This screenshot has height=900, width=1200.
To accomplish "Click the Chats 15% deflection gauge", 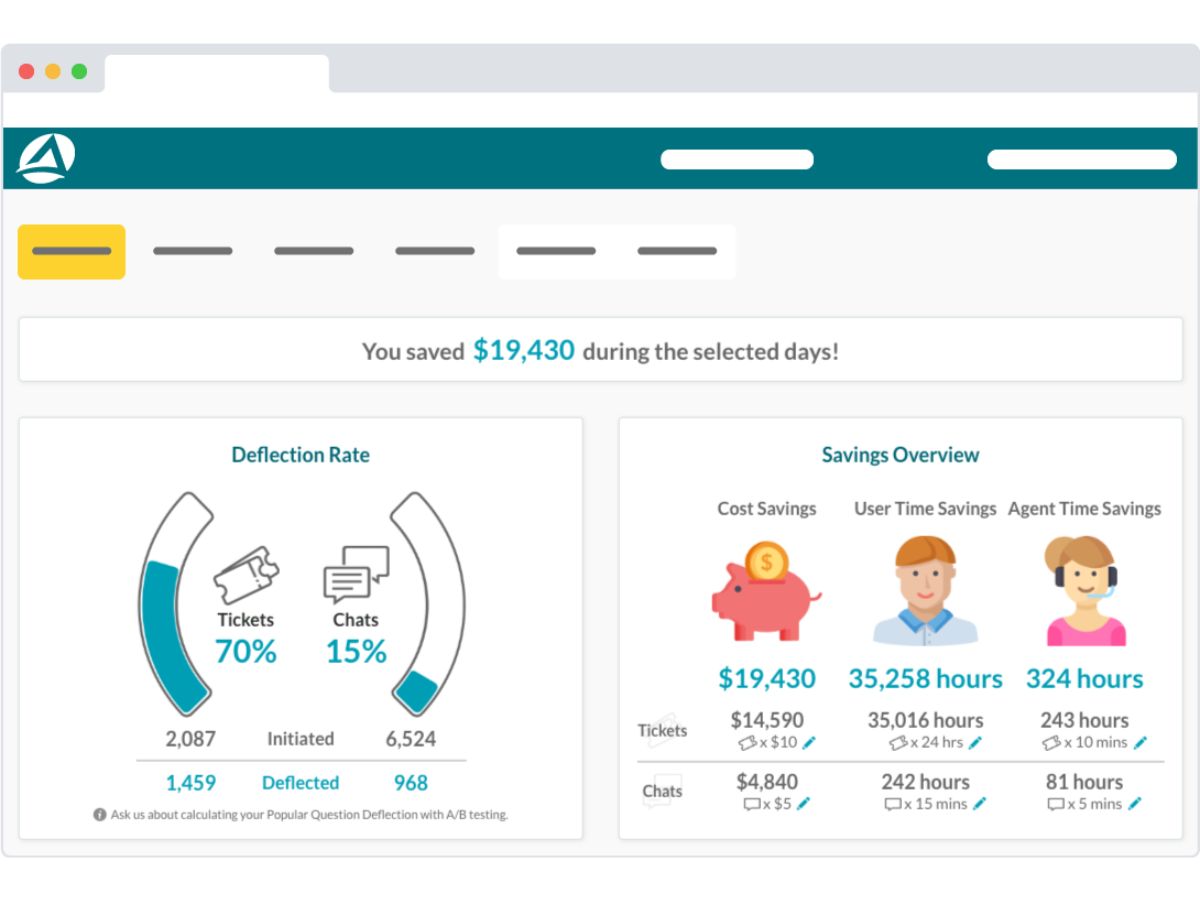I will point(428,604).
